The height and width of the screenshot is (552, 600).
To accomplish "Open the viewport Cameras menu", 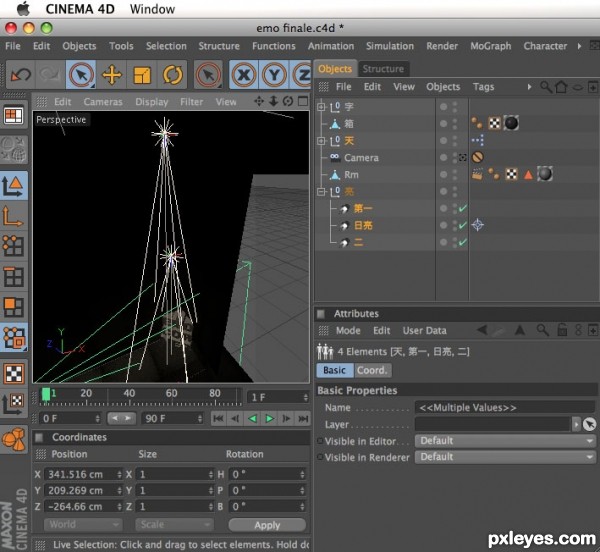I will pyautogui.click(x=103, y=102).
